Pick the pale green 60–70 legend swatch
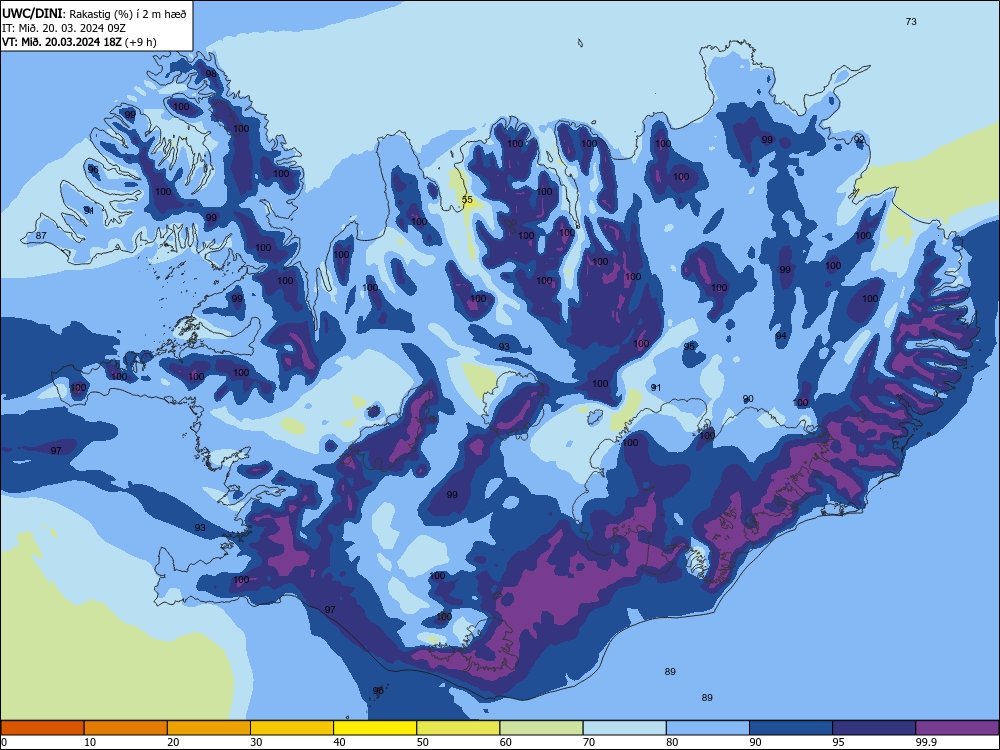Viewport: 1000px width, 750px height. click(x=541, y=728)
